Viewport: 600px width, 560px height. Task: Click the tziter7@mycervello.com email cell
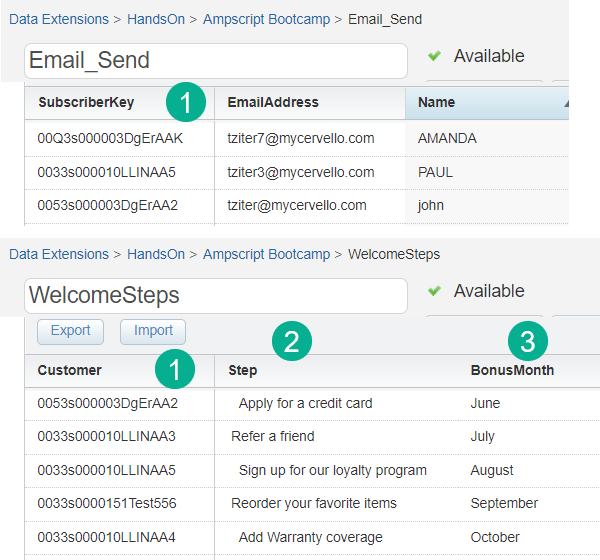coord(301,138)
